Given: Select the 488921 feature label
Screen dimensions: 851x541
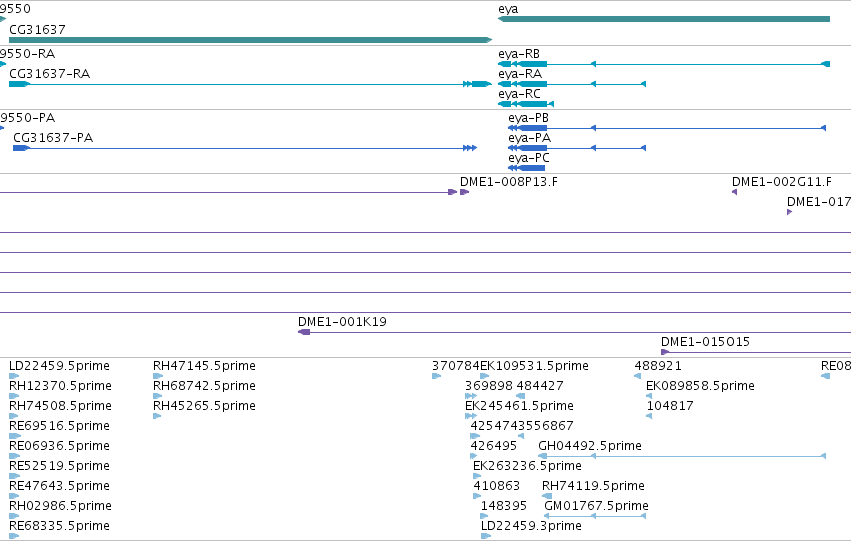Looking at the screenshot, I should (x=658, y=366).
